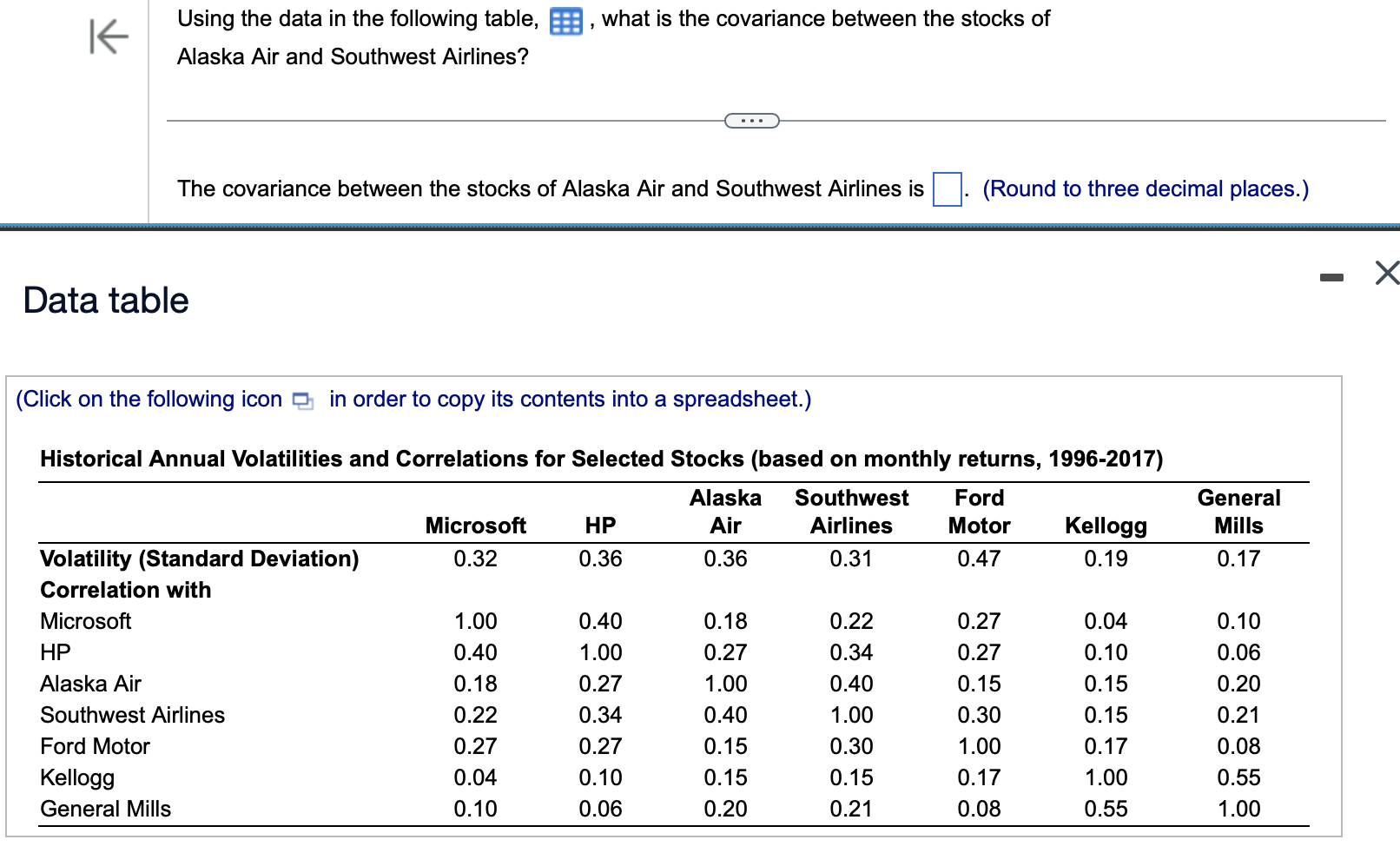The height and width of the screenshot is (853, 1400).
Task: Click the covariance answer input box
Action: [x=947, y=188]
